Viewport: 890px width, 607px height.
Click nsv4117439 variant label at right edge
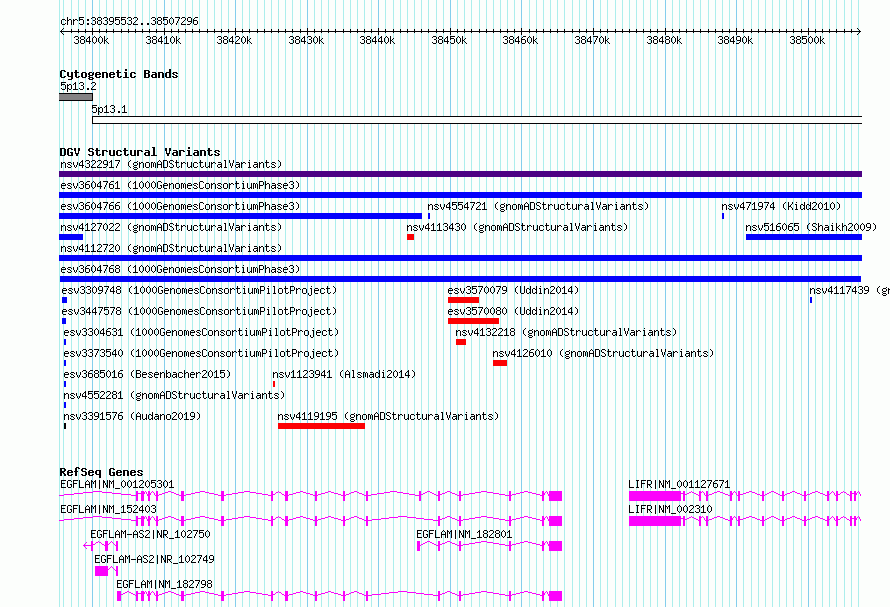849,290
